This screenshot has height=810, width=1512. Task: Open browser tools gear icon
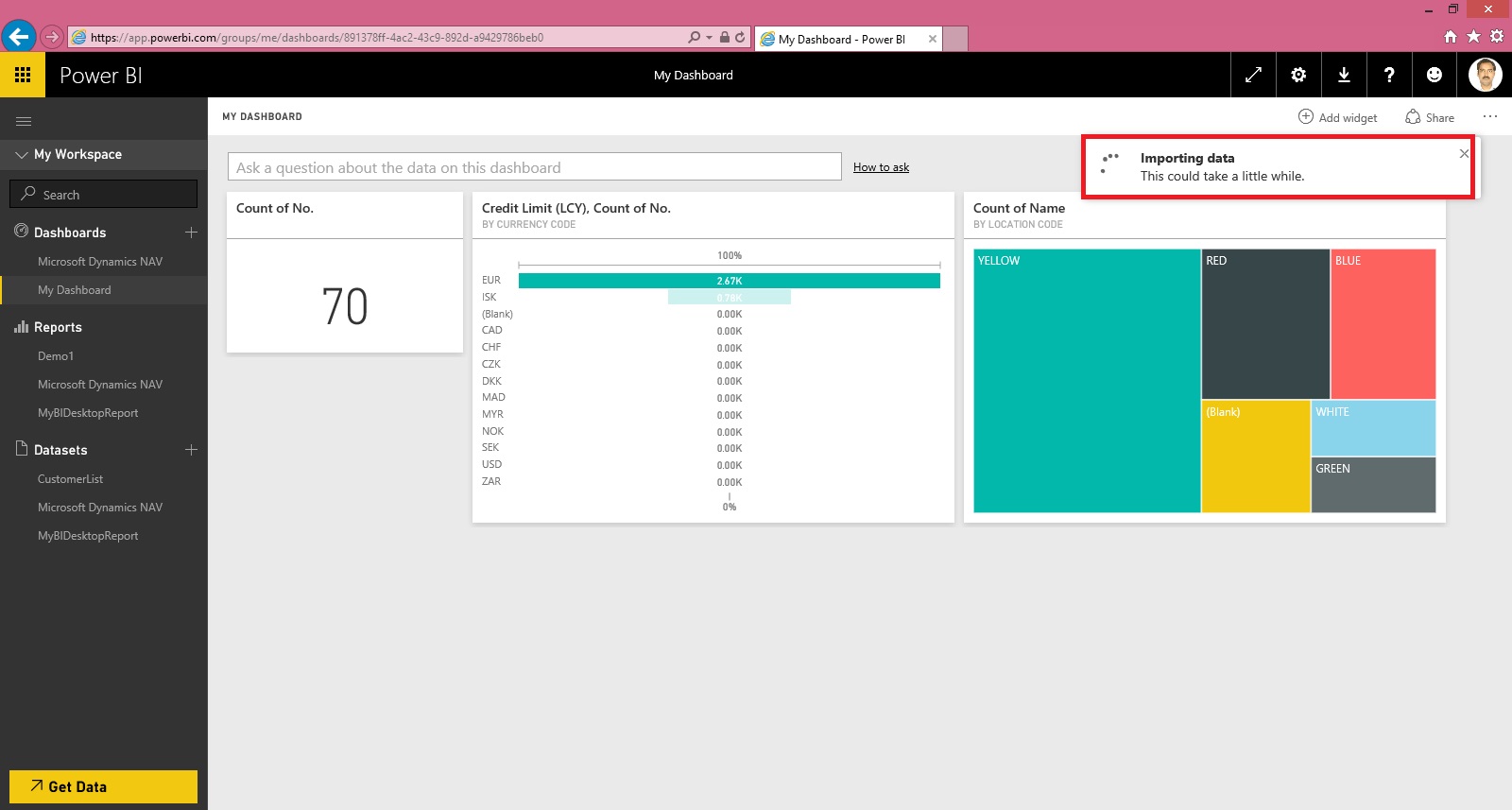pyautogui.click(x=1497, y=37)
